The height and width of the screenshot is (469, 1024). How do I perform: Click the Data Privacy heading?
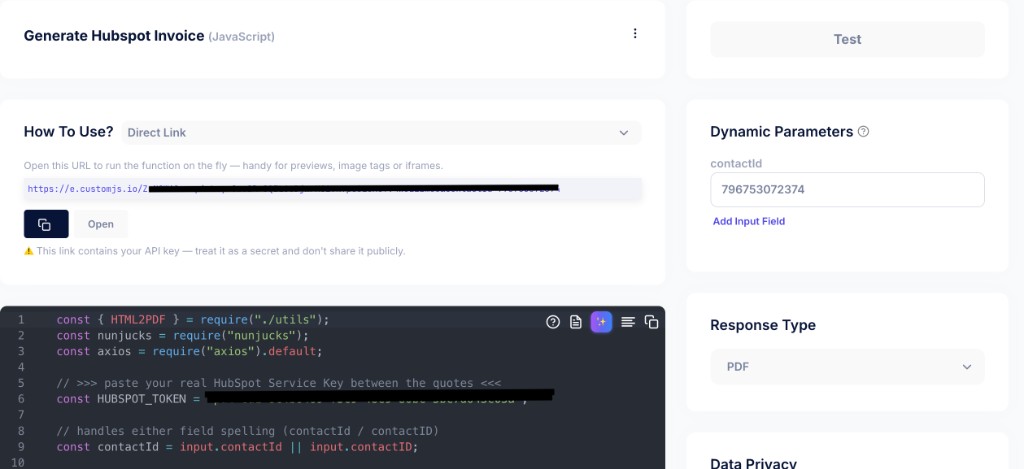[753, 462]
